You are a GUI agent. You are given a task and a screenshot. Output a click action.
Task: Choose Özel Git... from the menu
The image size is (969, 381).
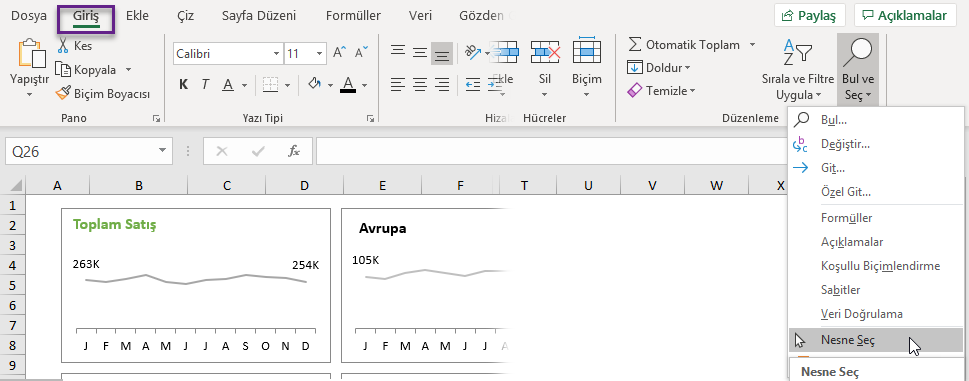(876, 192)
